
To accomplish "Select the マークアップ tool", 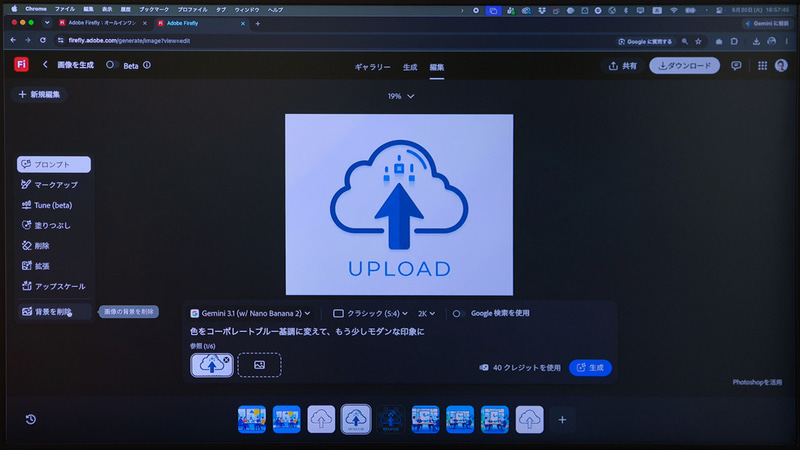I will tap(54, 185).
